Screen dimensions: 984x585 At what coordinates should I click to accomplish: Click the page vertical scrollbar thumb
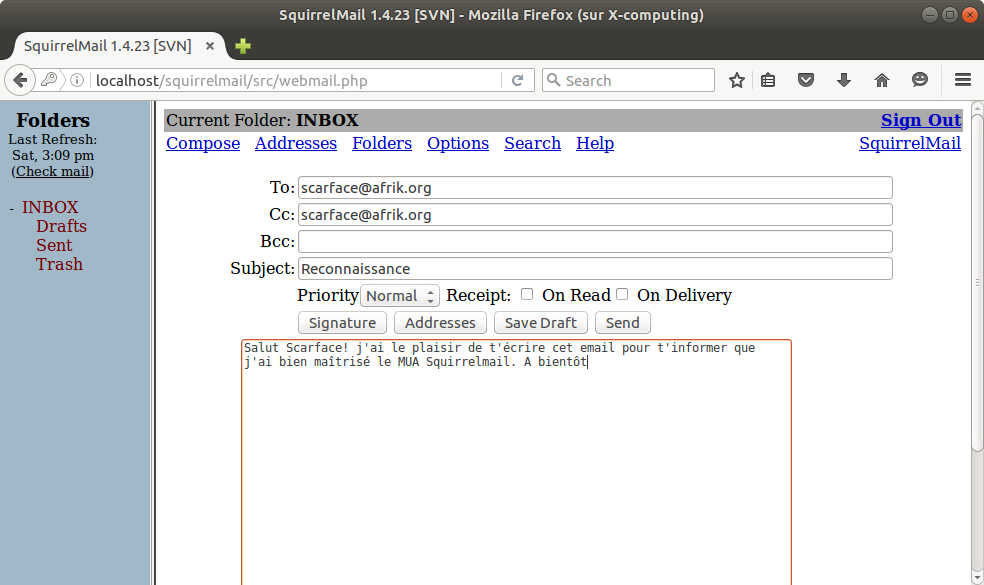(976, 282)
